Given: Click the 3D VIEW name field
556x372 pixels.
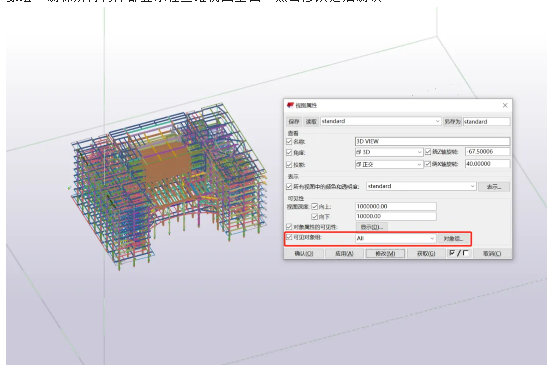Looking at the screenshot, I should (x=433, y=141).
